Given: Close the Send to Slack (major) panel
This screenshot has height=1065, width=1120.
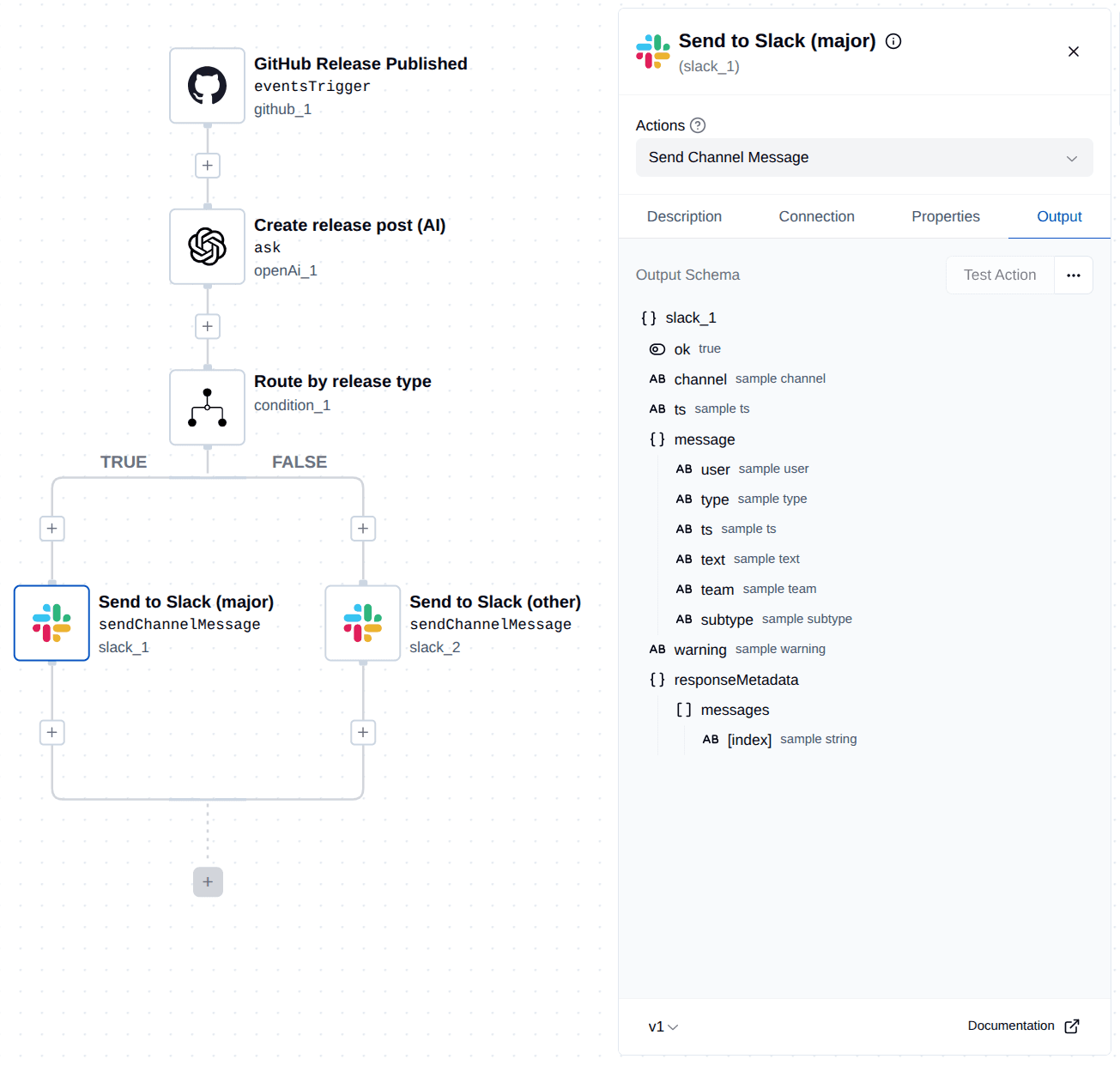Looking at the screenshot, I should click(x=1073, y=51).
